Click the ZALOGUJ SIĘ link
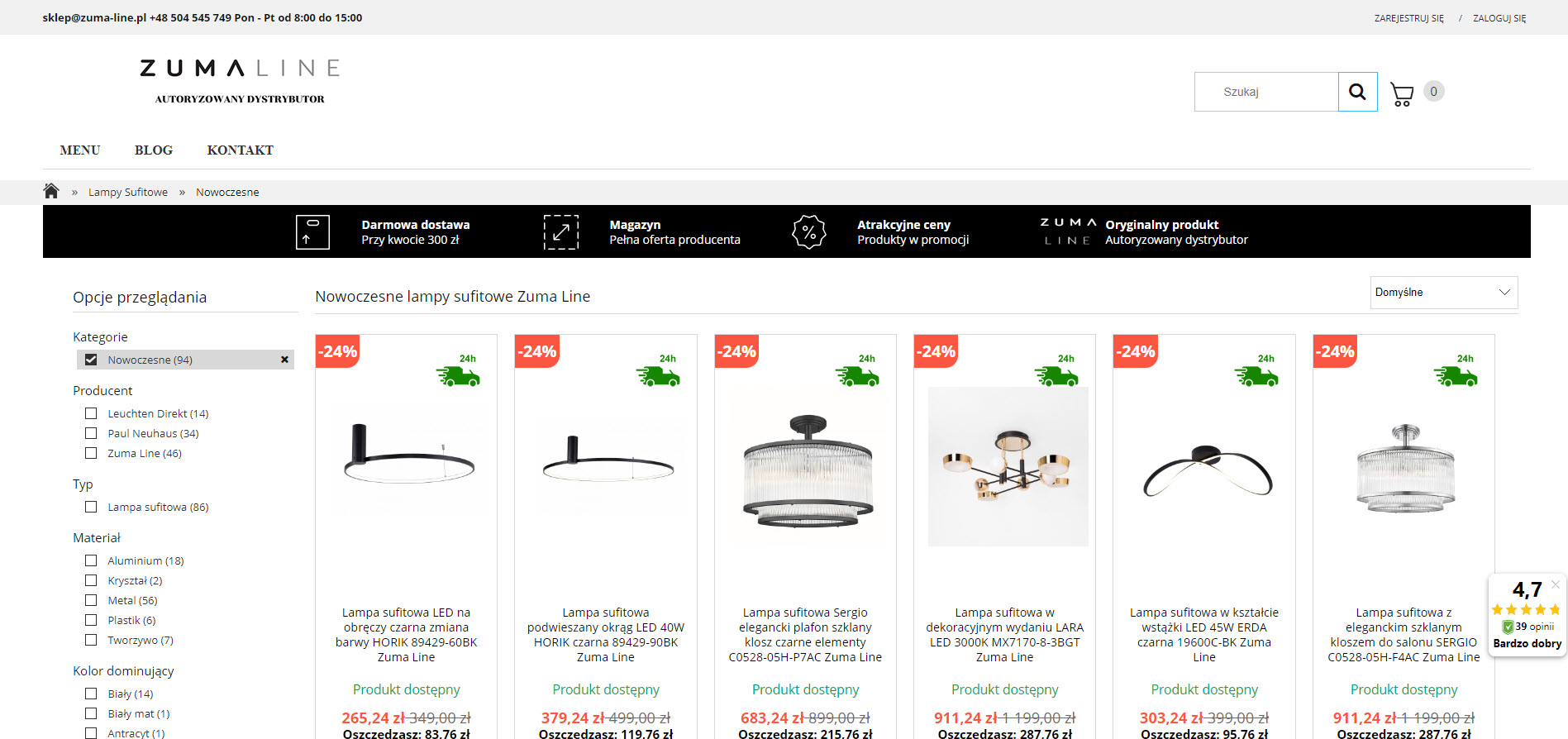The height and width of the screenshot is (739, 1568). point(1499,18)
